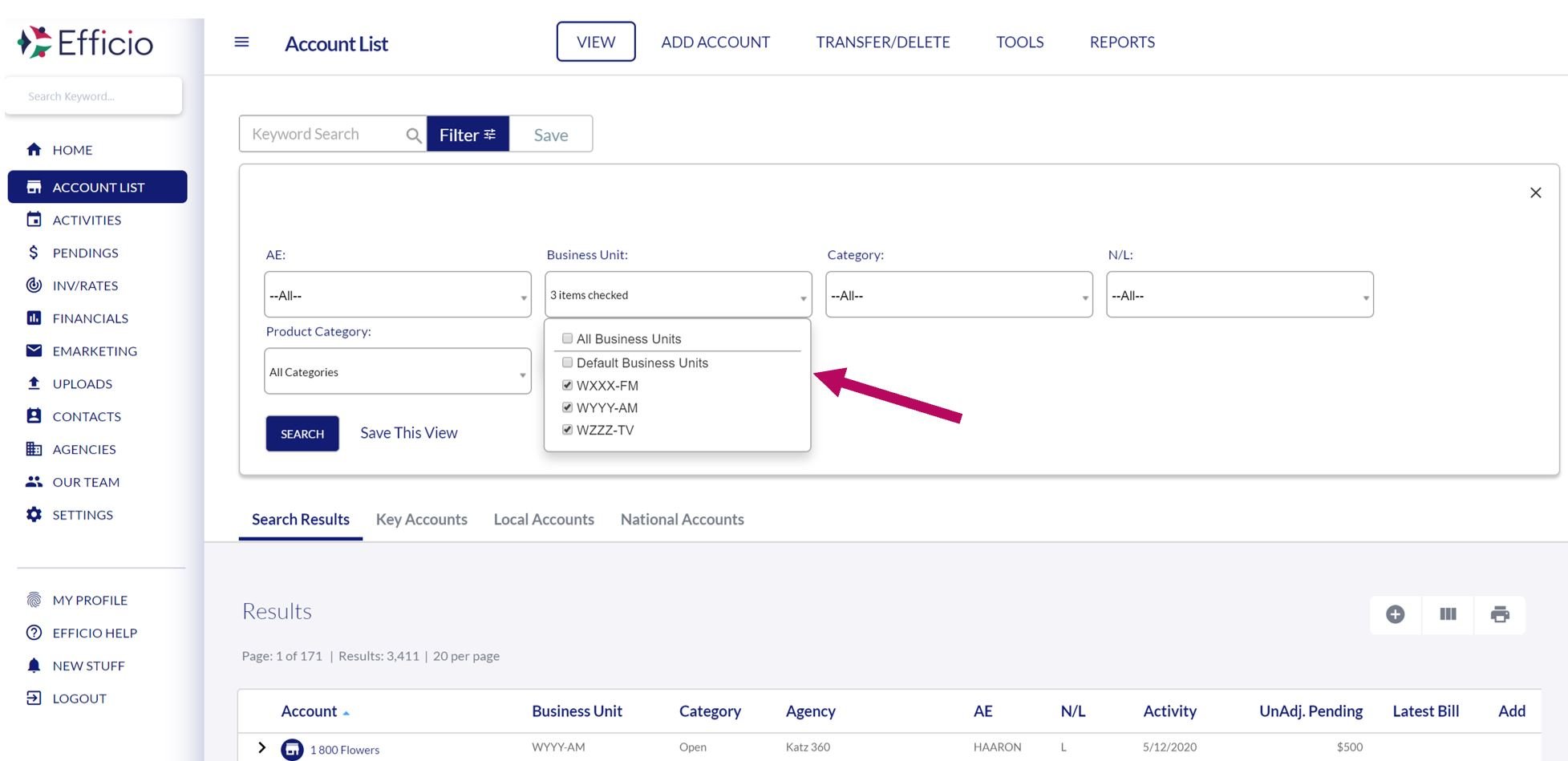The height and width of the screenshot is (761, 1568).
Task: Open the REPORTS tab
Action: click(x=1122, y=42)
